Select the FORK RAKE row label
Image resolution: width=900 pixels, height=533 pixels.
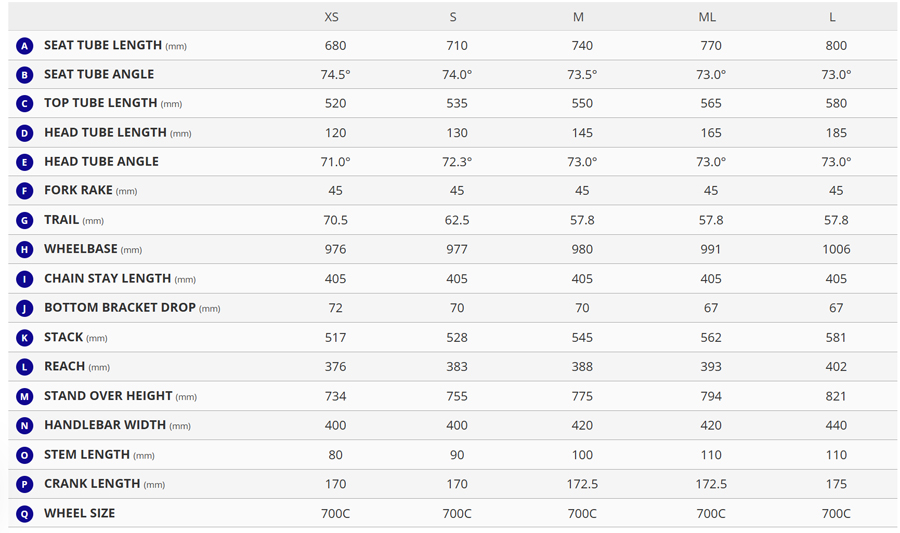pyautogui.click(x=78, y=190)
